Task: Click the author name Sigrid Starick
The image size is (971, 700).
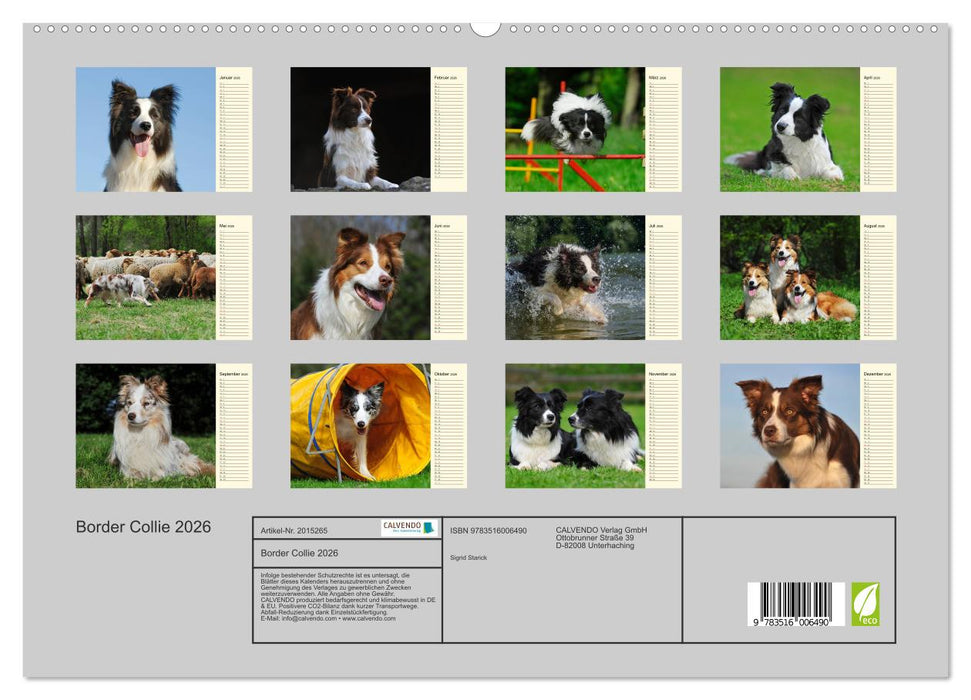Action: pyautogui.click(x=467, y=556)
